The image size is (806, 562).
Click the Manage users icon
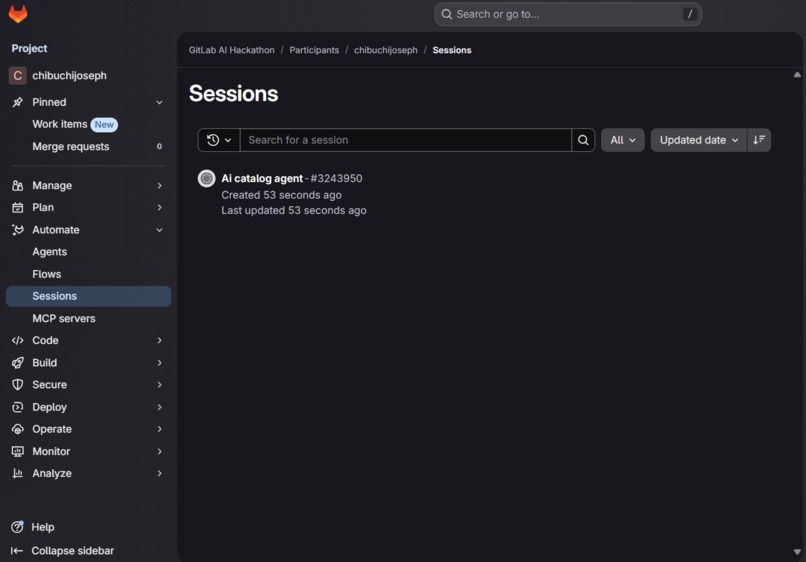coord(17,186)
